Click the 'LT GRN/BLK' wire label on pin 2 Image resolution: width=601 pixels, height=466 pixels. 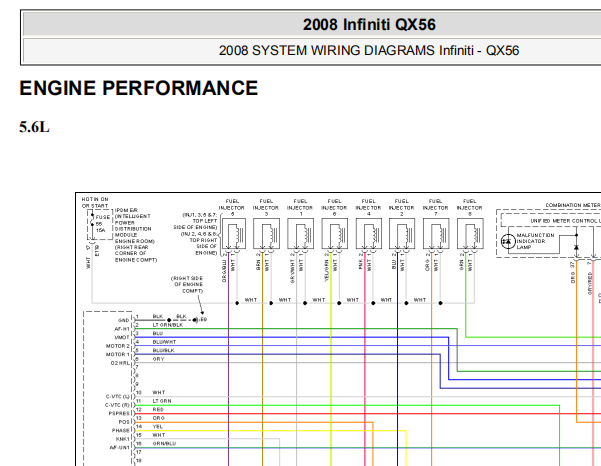[x=168, y=325]
